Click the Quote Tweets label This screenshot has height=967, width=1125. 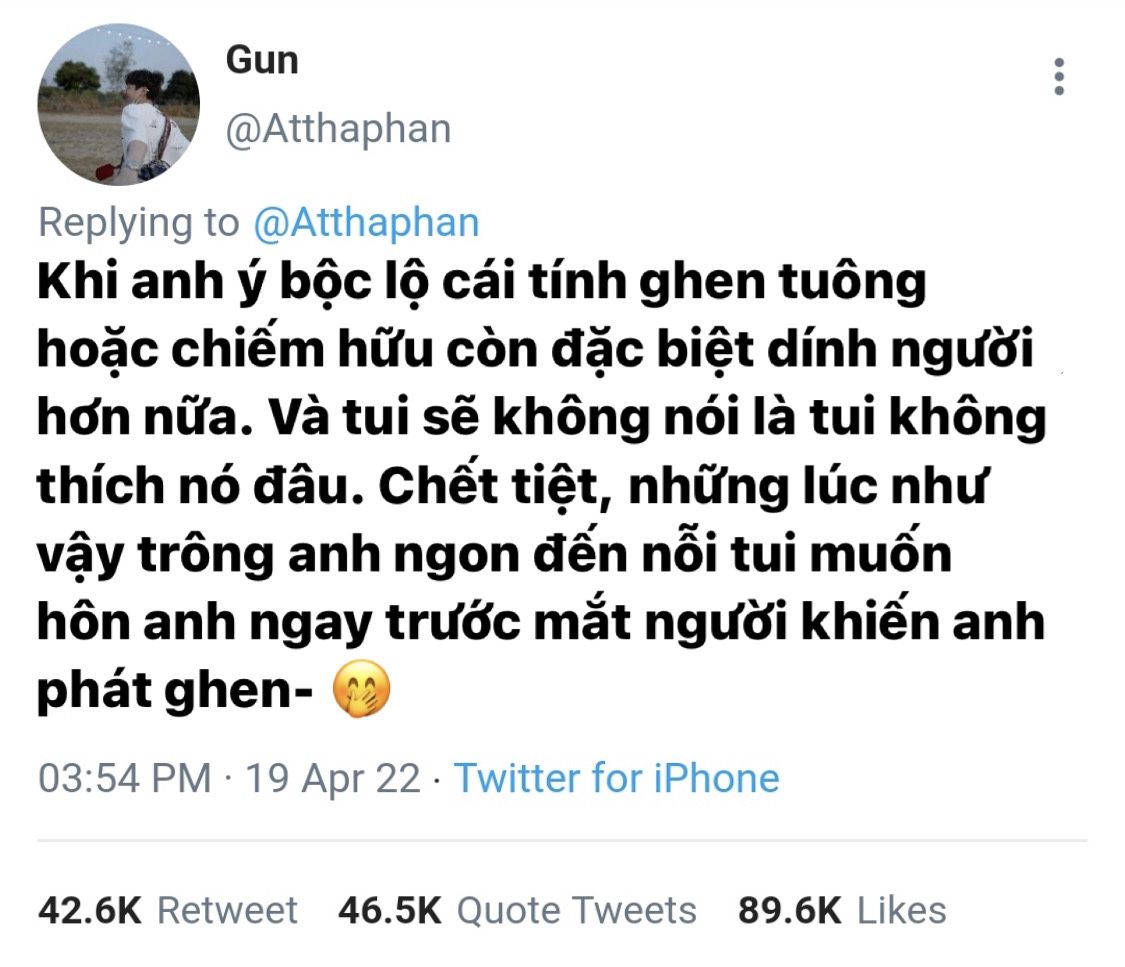(577, 910)
